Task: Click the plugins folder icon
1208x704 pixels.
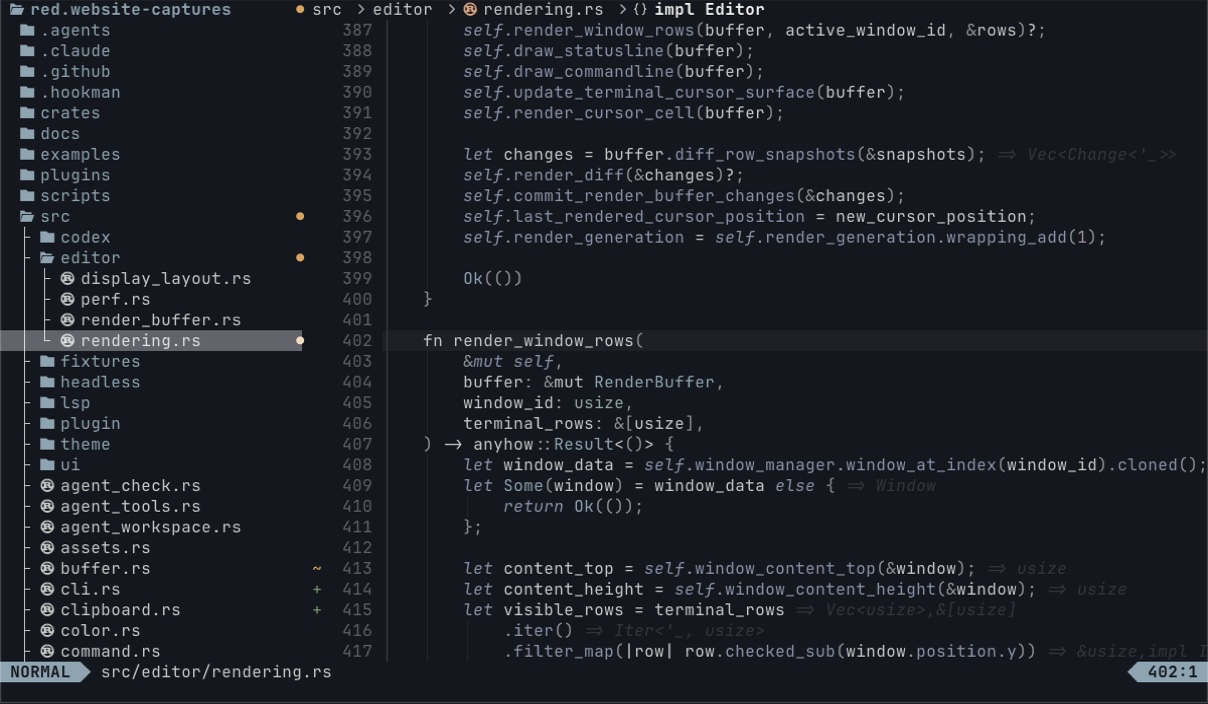Action: pyautogui.click(x=27, y=175)
